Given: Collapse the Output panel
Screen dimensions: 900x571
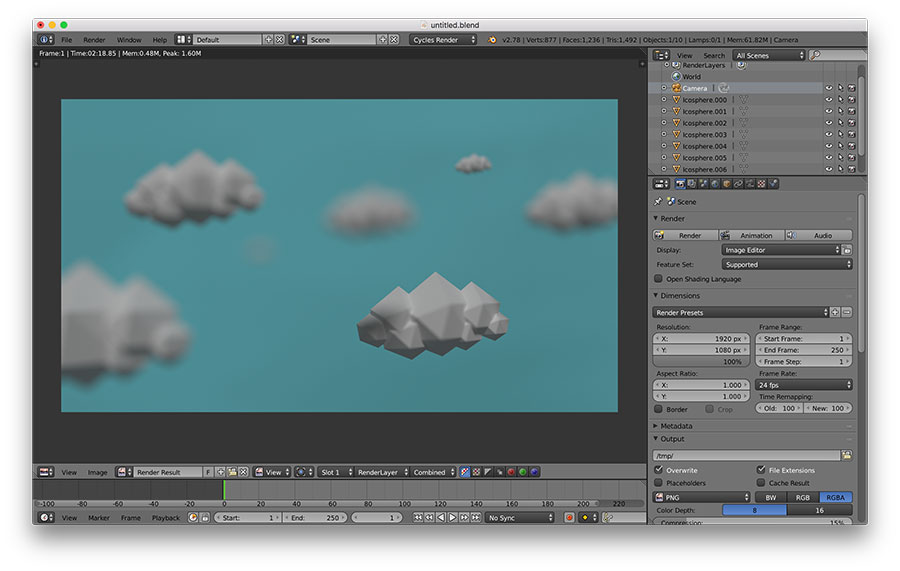Looking at the screenshot, I should tap(669, 438).
